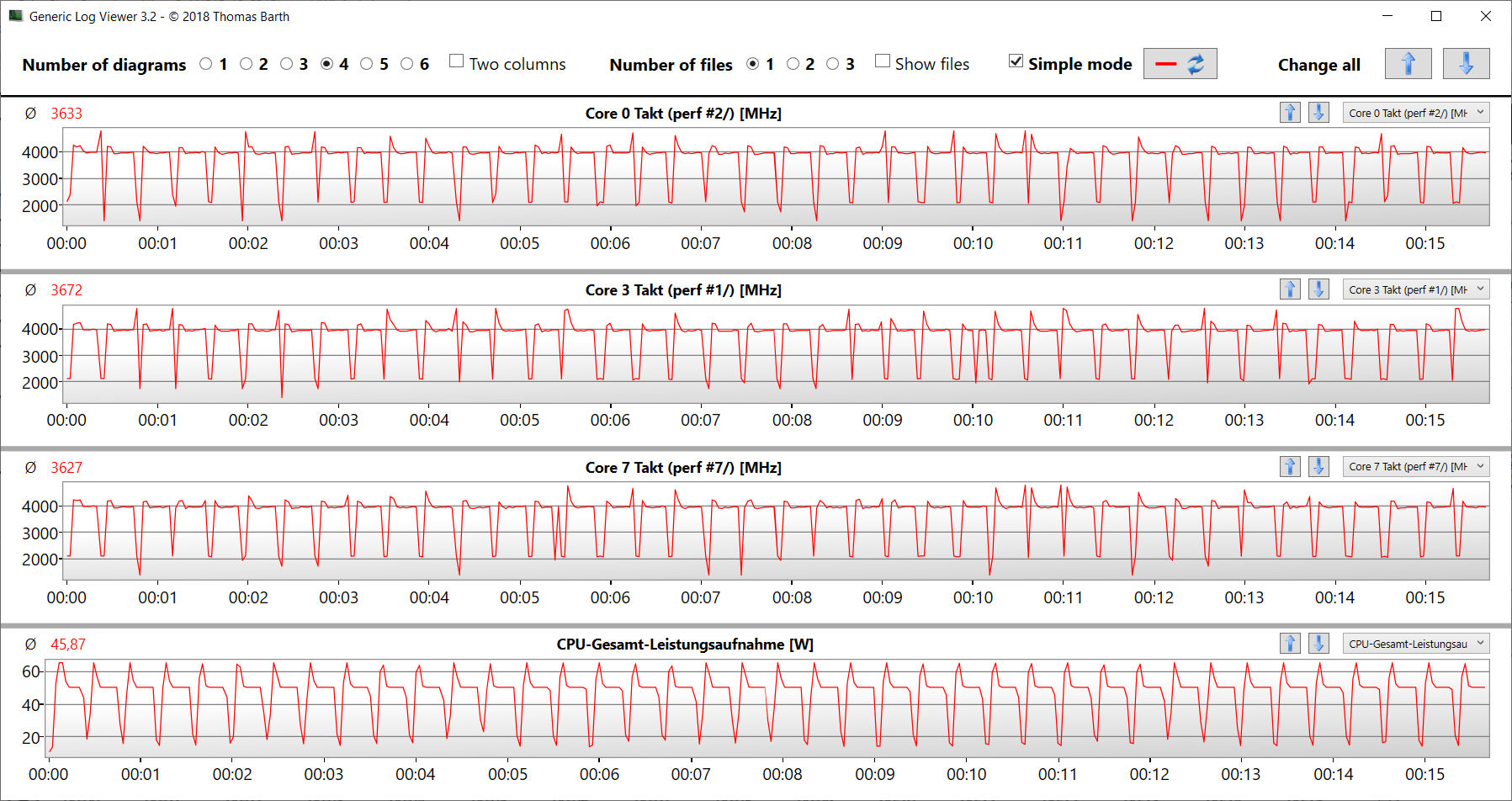Open the Core 3 Takt sensor dropdown

[1416, 289]
